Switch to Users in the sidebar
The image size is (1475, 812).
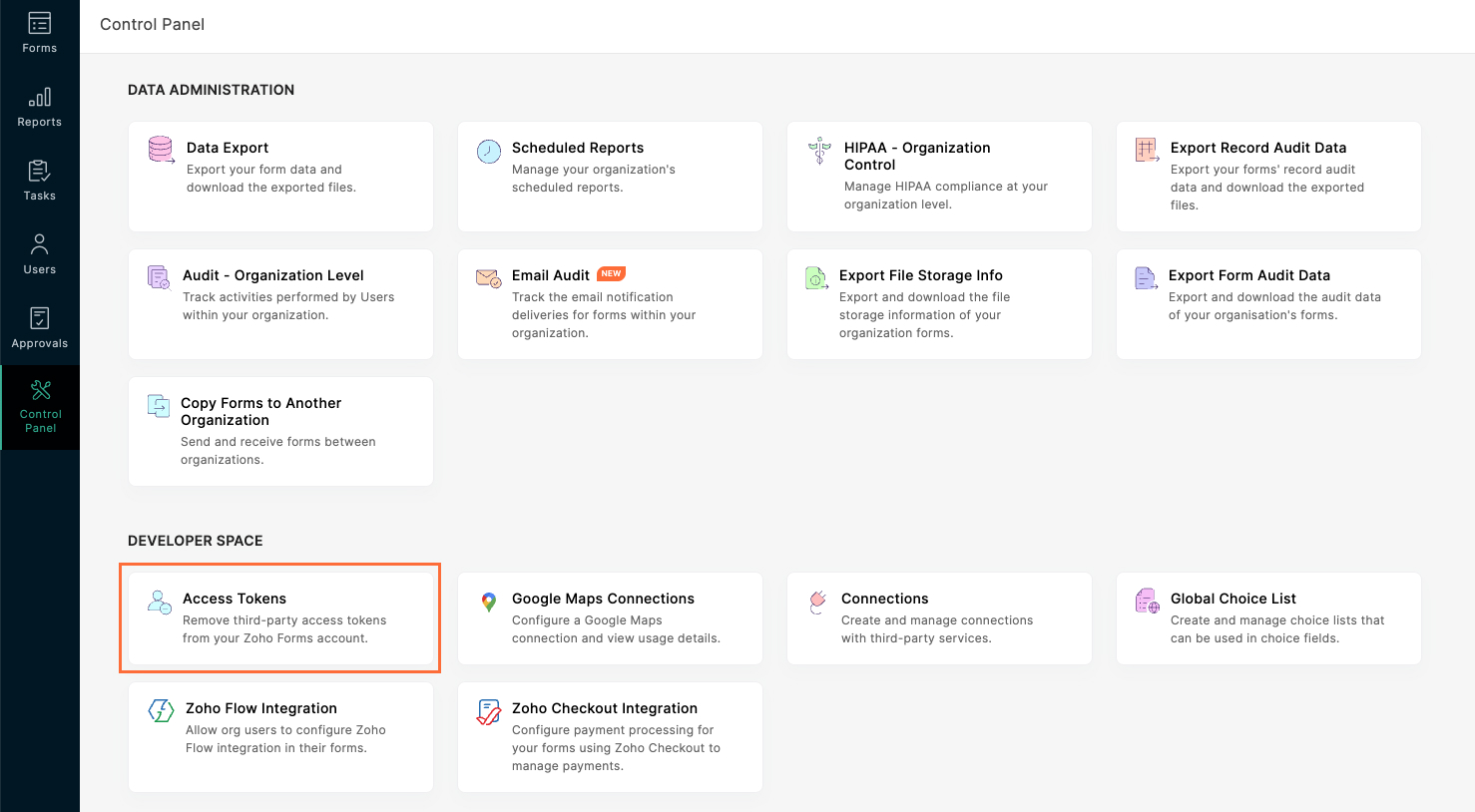[40, 254]
